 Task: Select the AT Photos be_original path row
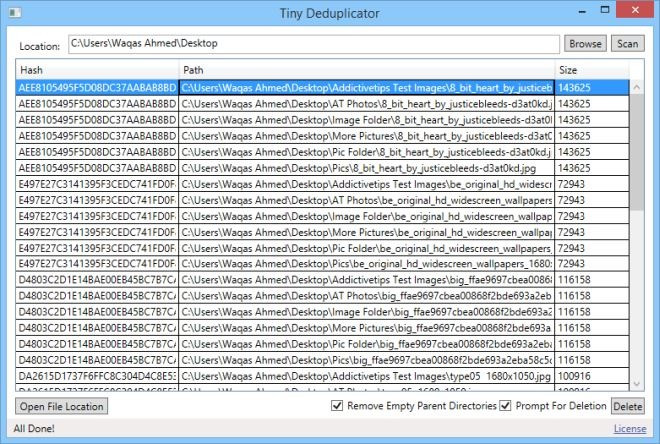367,200
